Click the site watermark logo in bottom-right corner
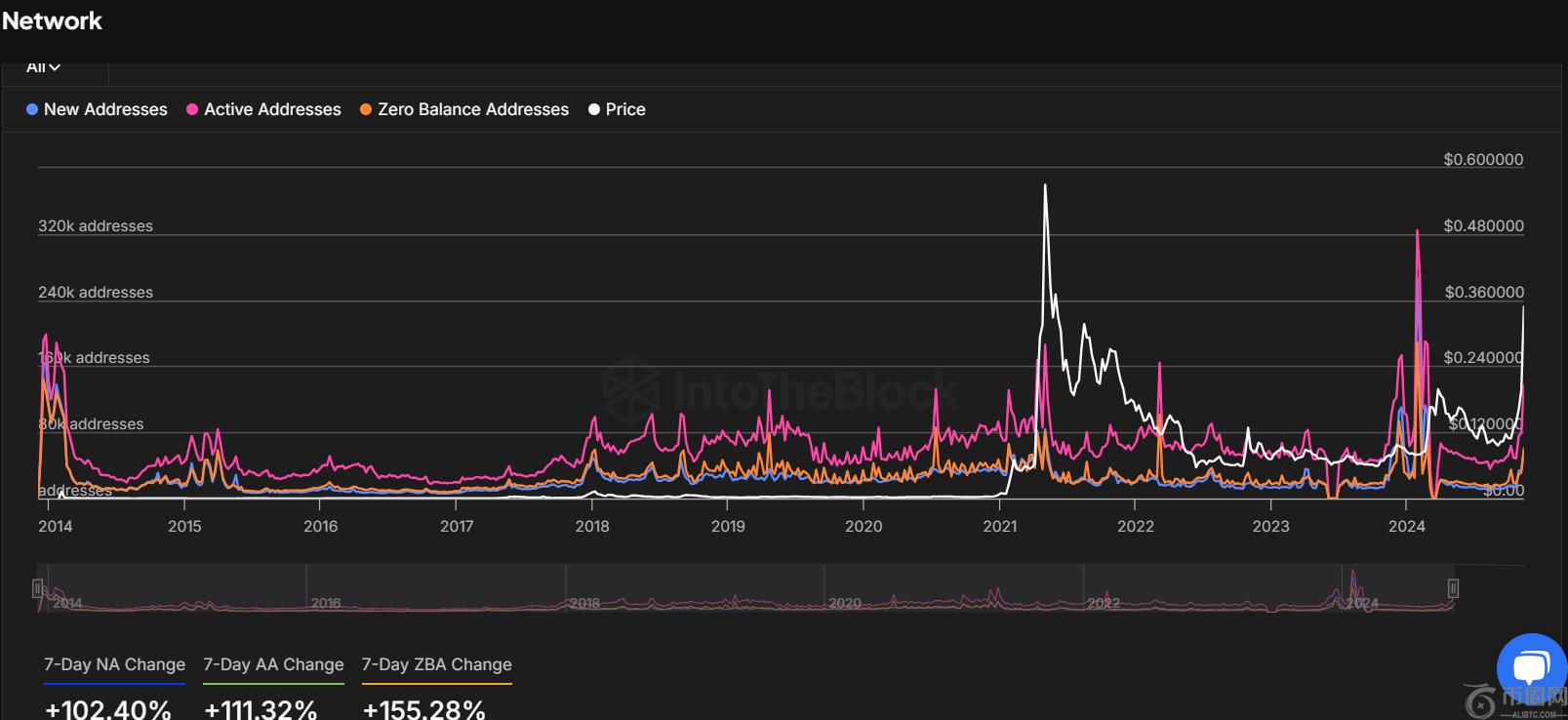The width and height of the screenshot is (1568, 720). point(1516,700)
